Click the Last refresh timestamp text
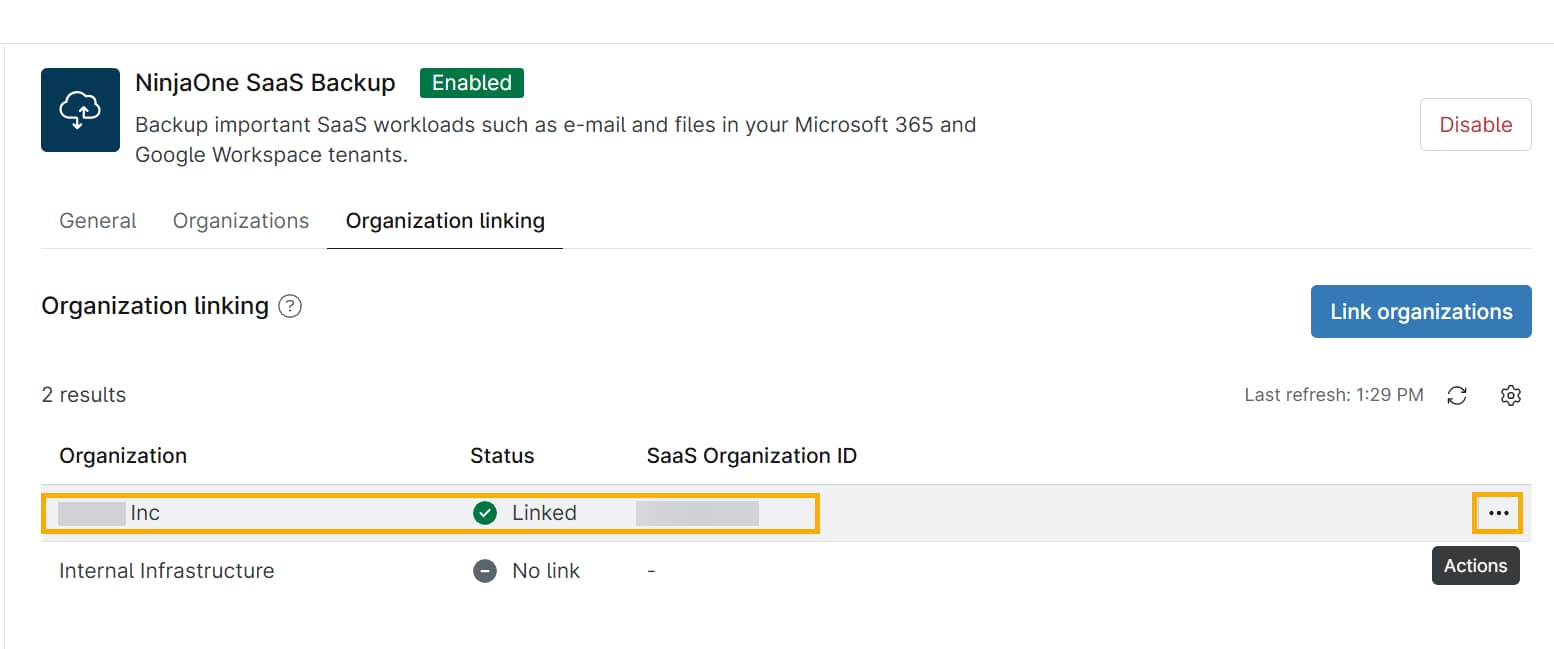Screen dimensions: 1554x649 pyautogui.click(x=1334, y=394)
